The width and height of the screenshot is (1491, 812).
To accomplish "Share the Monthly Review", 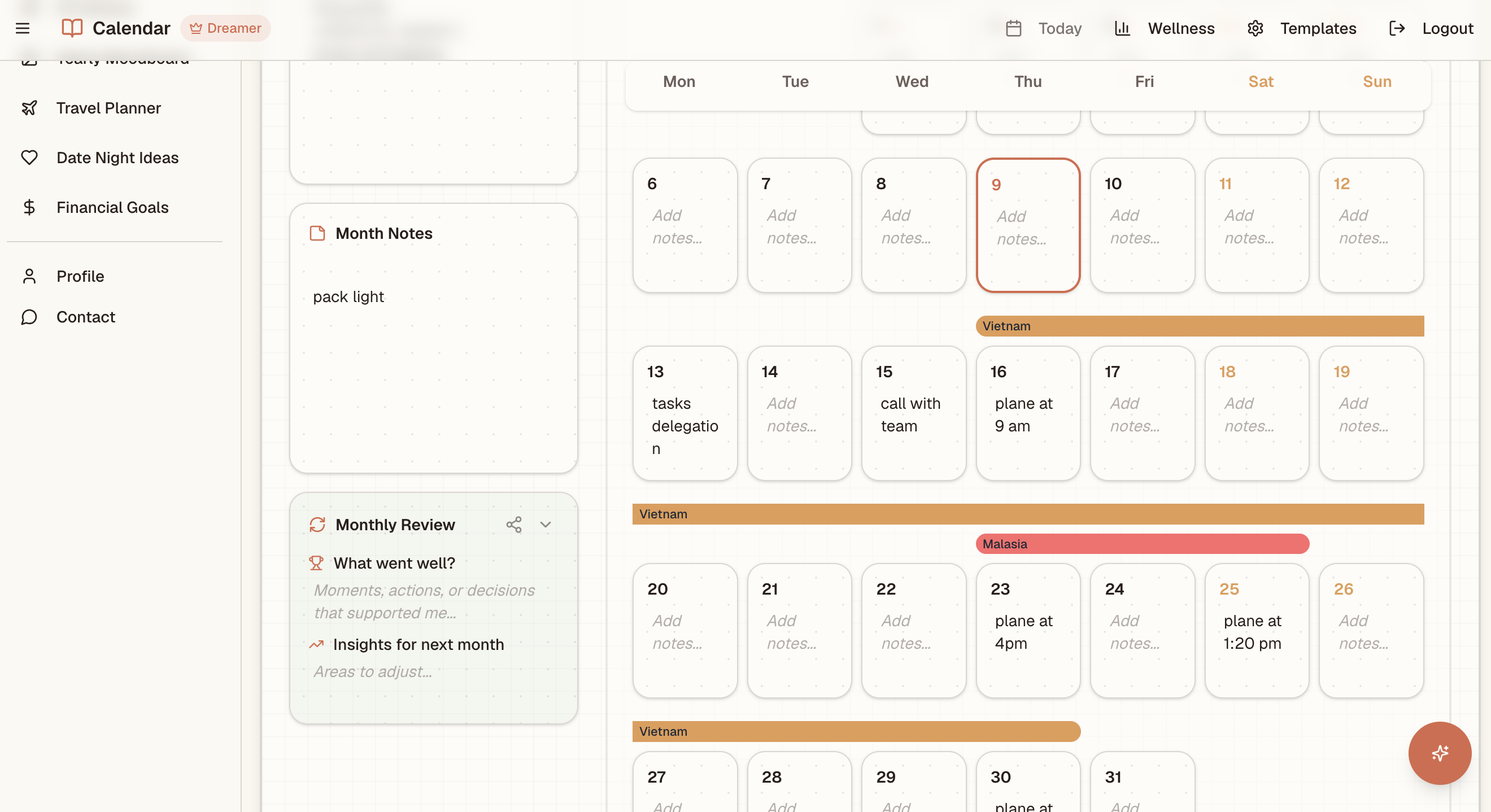I will click(x=514, y=525).
